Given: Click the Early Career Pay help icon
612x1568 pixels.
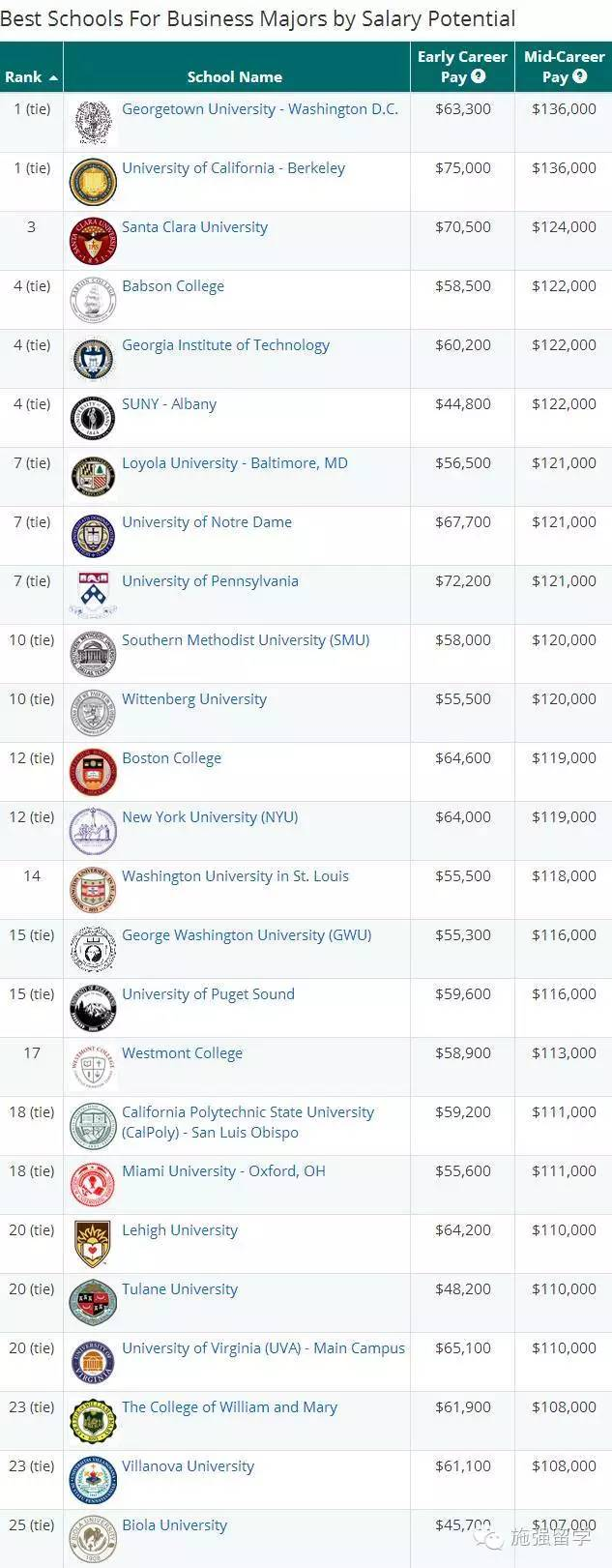Looking at the screenshot, I should [479, 76].
